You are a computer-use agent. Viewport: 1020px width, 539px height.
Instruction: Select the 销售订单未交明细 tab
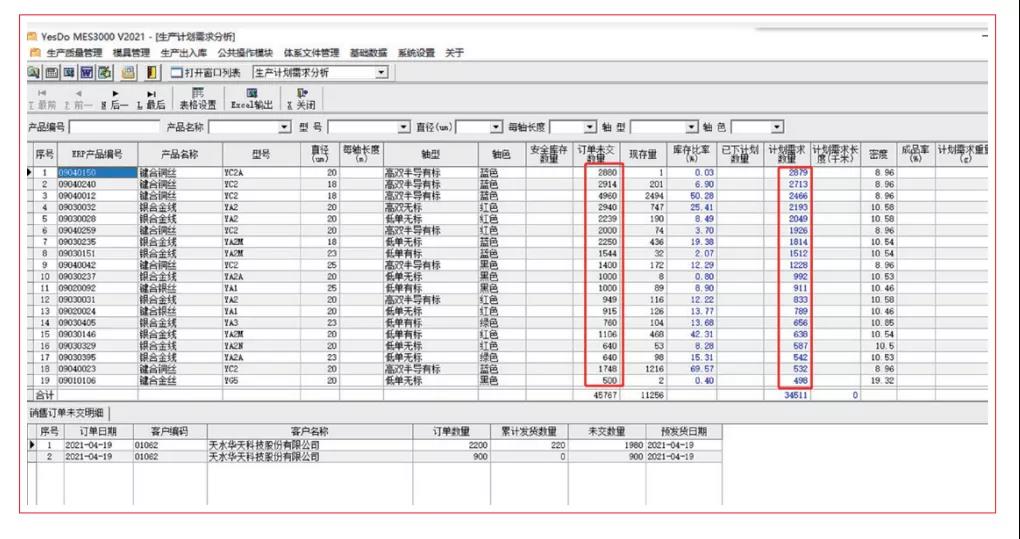tap(69, 412)
